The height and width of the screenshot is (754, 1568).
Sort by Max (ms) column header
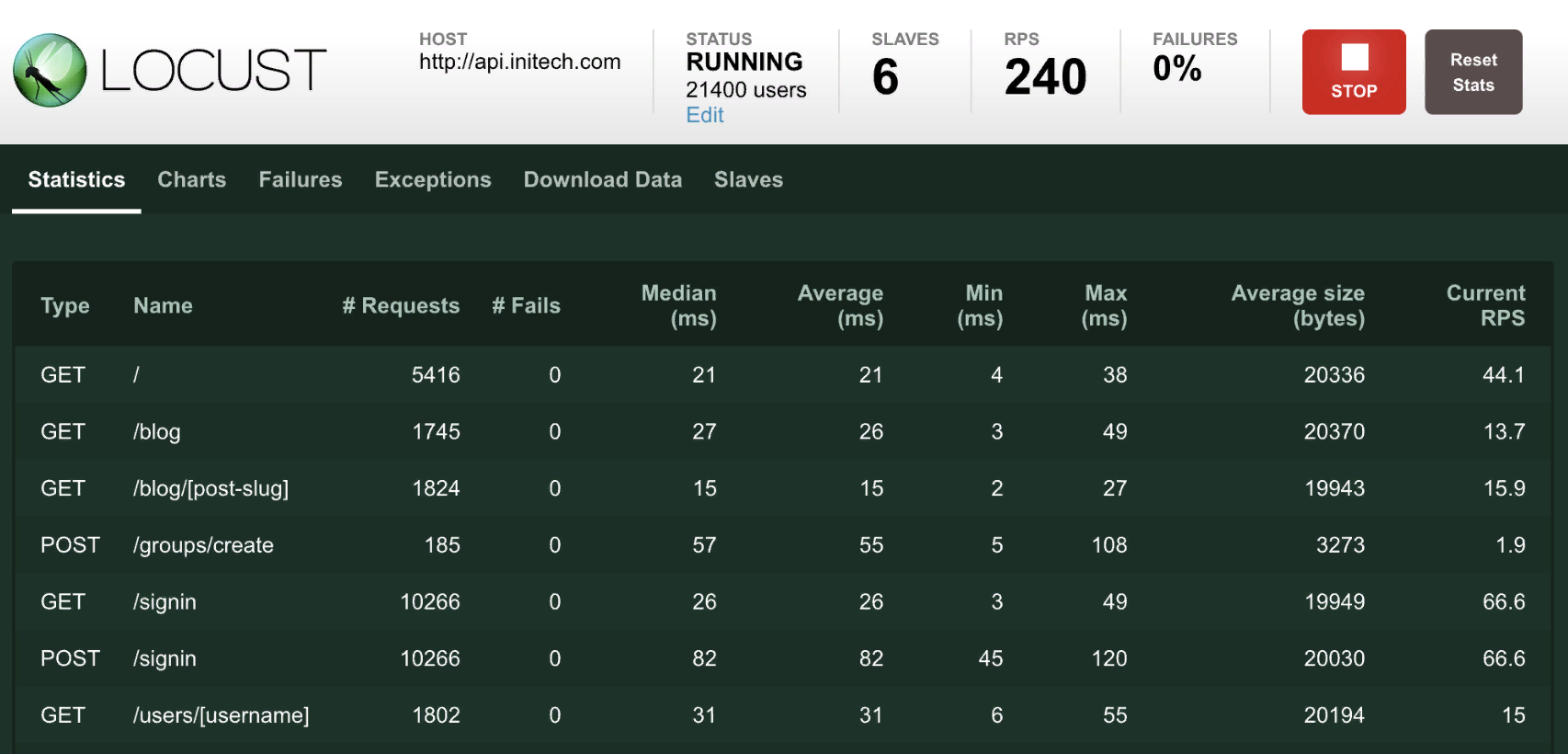pyautogui.click(x=1104, y=305)
